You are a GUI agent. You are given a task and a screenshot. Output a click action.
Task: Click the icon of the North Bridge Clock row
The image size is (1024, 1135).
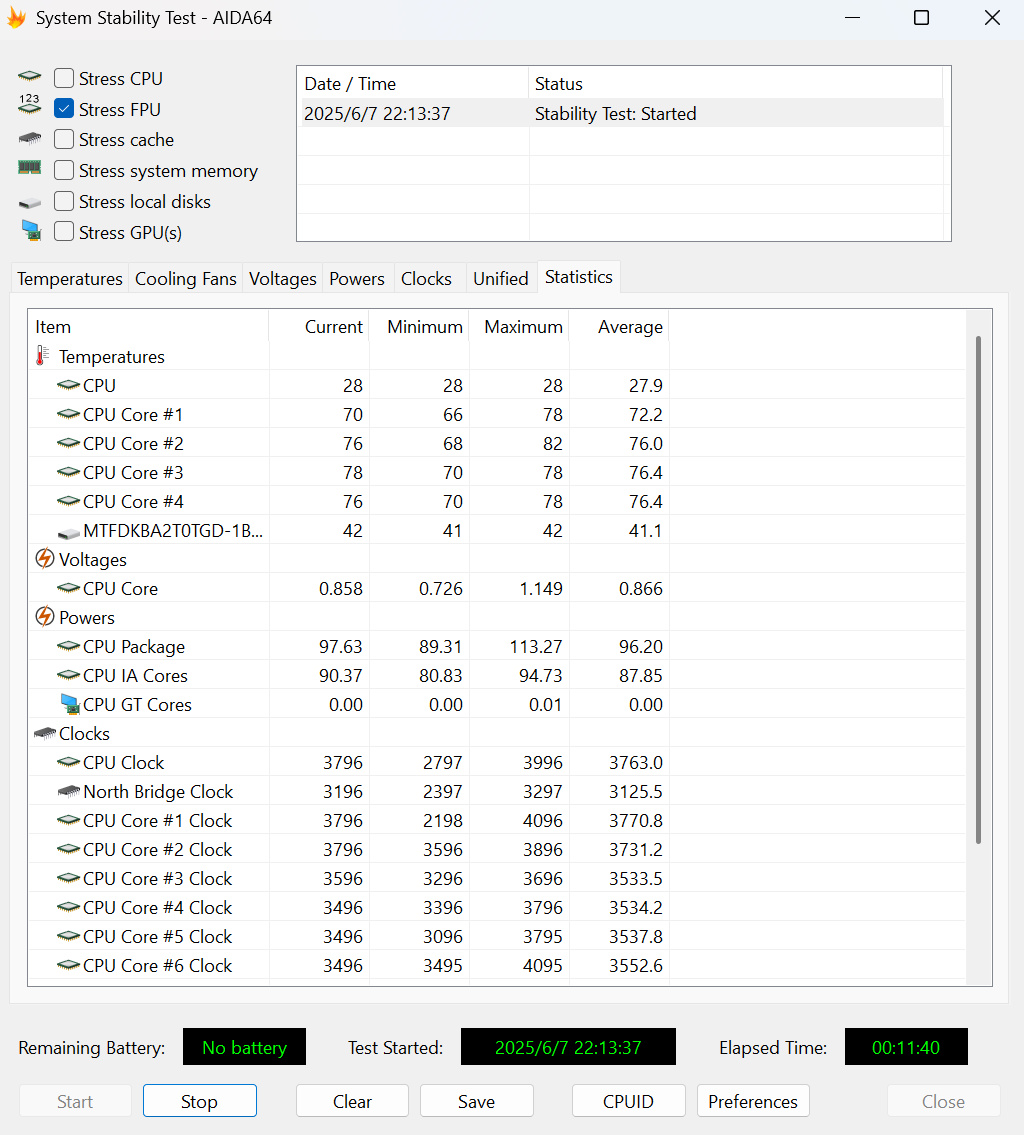(68, 790)
